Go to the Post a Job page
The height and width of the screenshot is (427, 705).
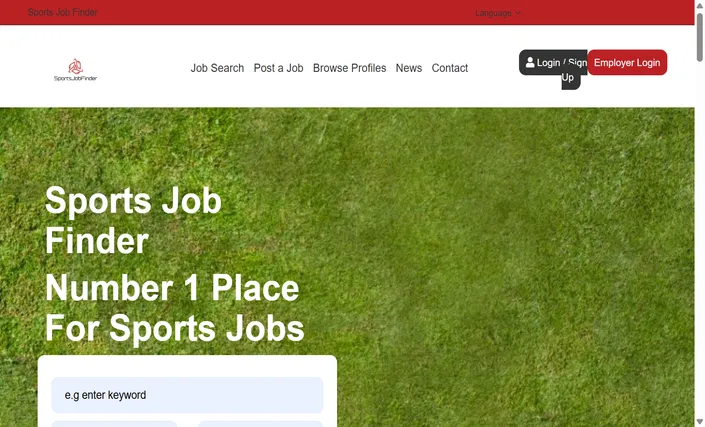(x=278, y=68)
